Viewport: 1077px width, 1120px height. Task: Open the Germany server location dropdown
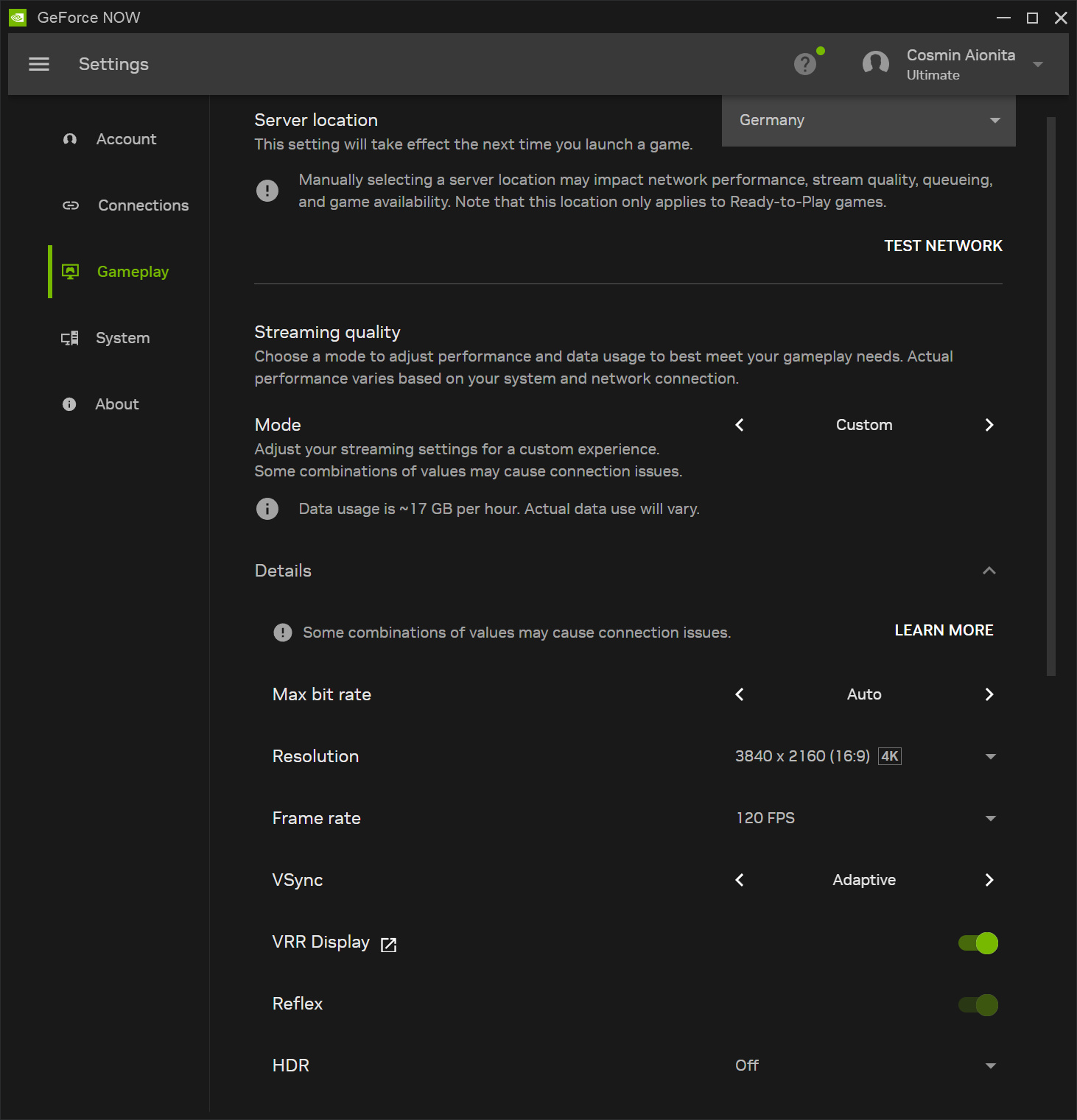tap(868, 121)
